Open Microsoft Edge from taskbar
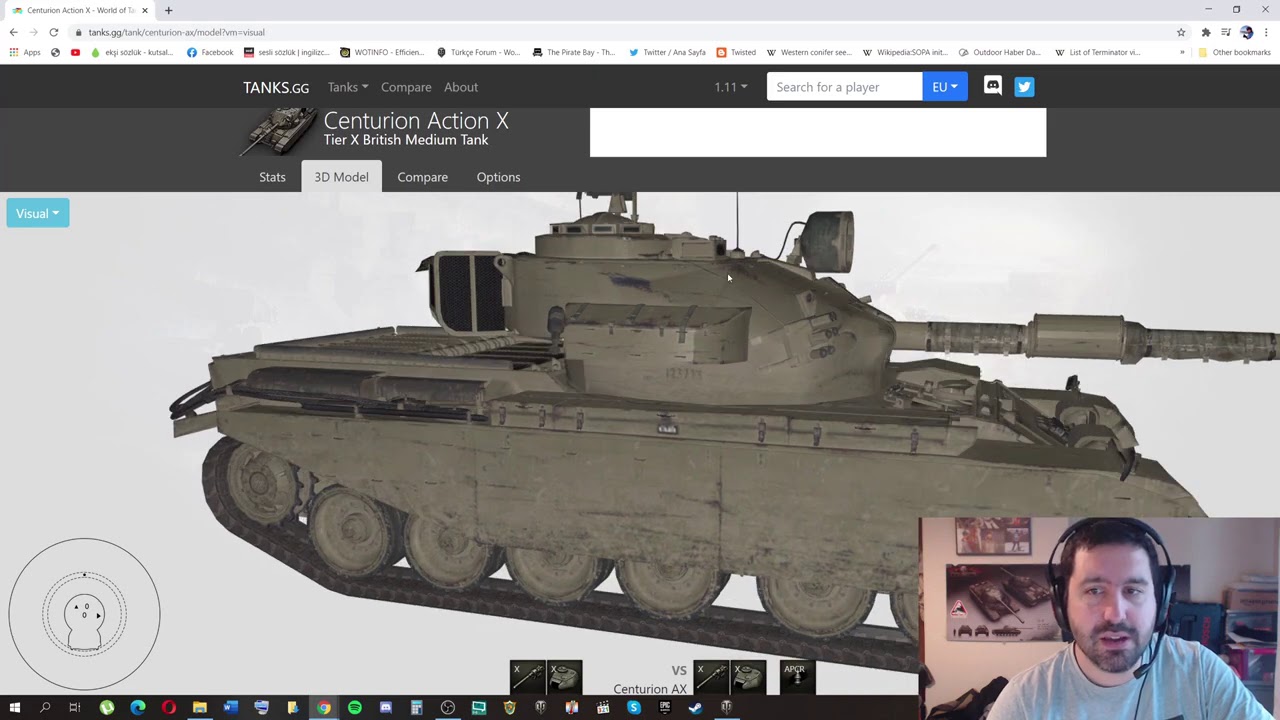Screen dimensions: 1280x720 pos(138,708)
